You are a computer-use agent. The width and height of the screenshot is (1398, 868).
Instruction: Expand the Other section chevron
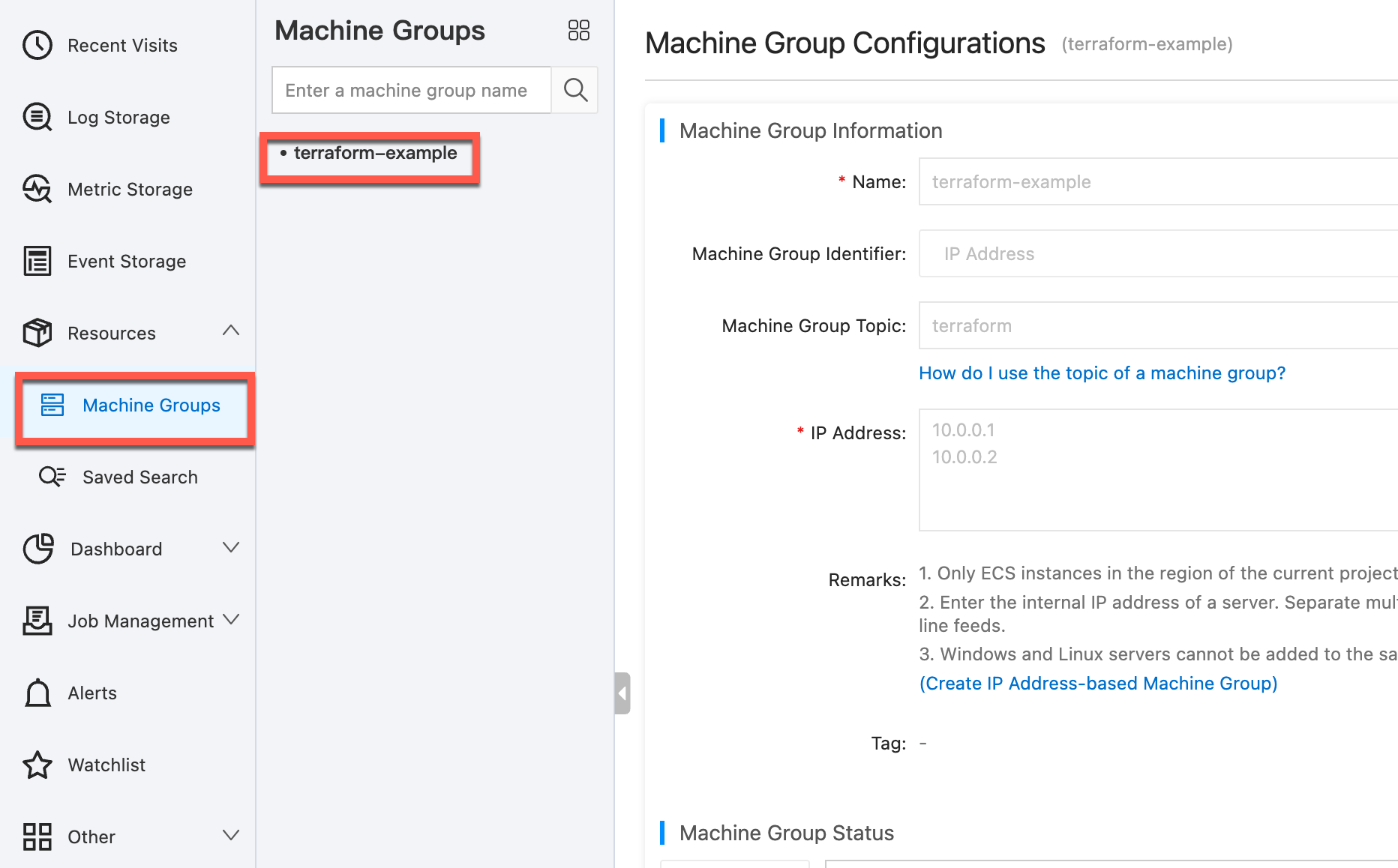click(231, 835)
